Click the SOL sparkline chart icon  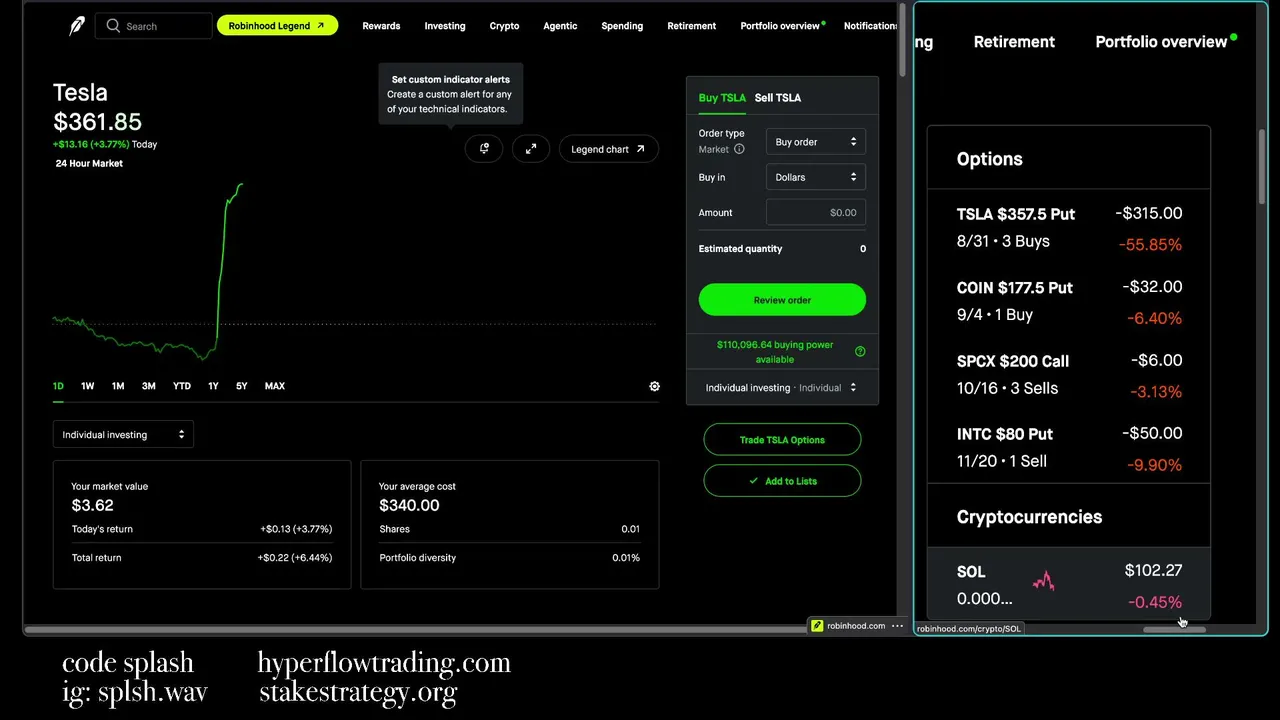coord(1043,581)
